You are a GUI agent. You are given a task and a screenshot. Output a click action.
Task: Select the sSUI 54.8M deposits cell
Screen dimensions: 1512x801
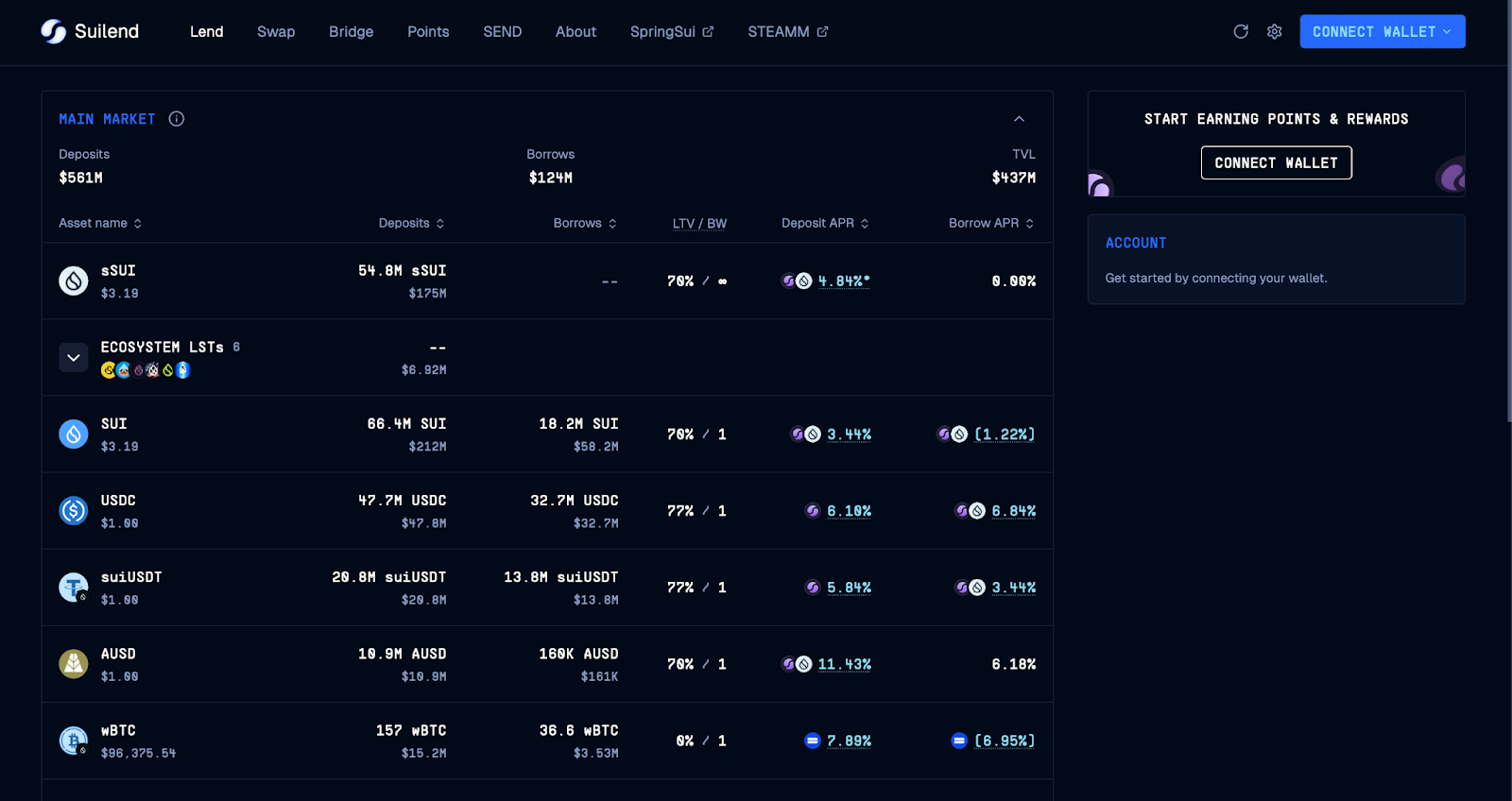(x=402, y=281)
